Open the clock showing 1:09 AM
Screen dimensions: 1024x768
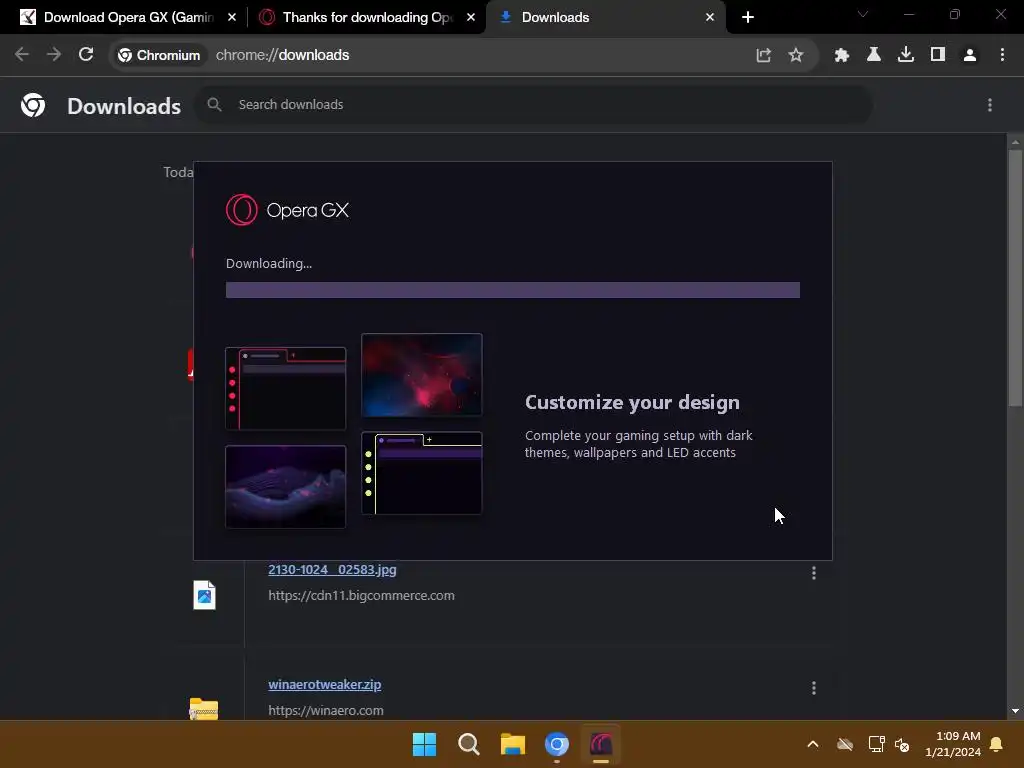coord(953,744)
